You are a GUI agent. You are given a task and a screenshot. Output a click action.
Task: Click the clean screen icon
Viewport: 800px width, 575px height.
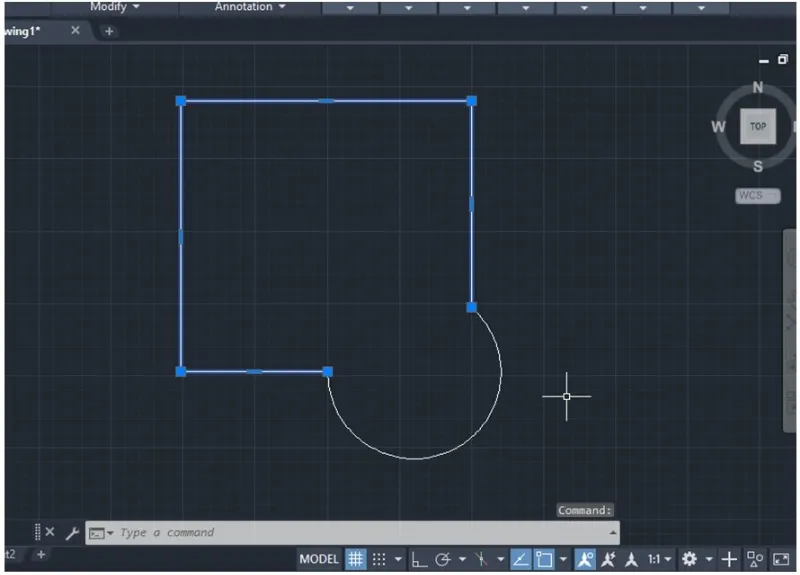pyautogui.click(x=781, y=560)
